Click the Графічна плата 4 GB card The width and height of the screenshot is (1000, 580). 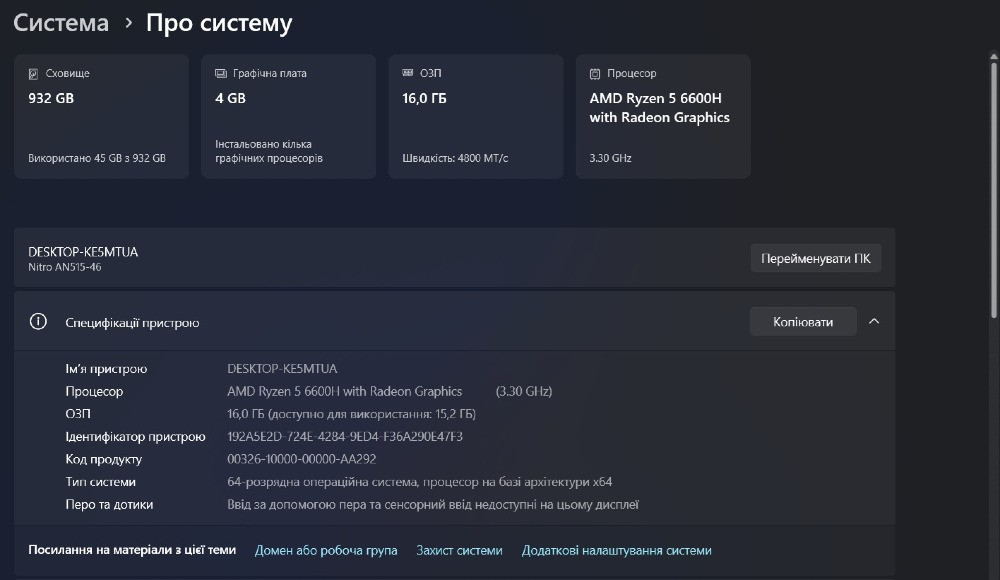pyautogui.click(x=288, y=115)
